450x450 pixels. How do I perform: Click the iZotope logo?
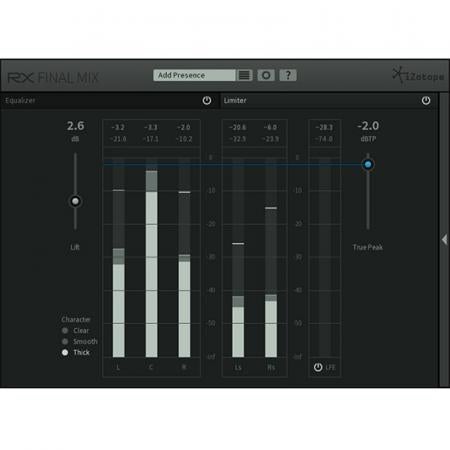418,75
